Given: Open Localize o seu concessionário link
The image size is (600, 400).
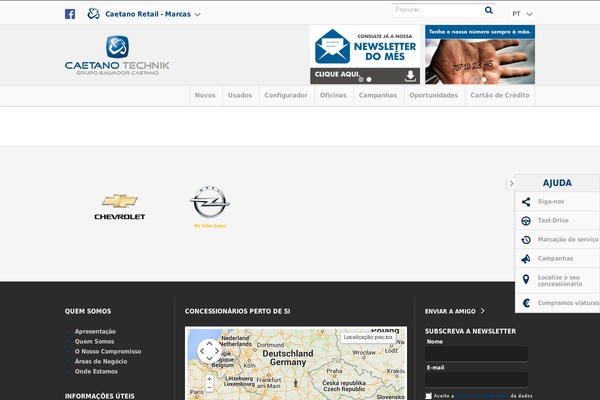Looking at the screenshot, I should [560, 281].
